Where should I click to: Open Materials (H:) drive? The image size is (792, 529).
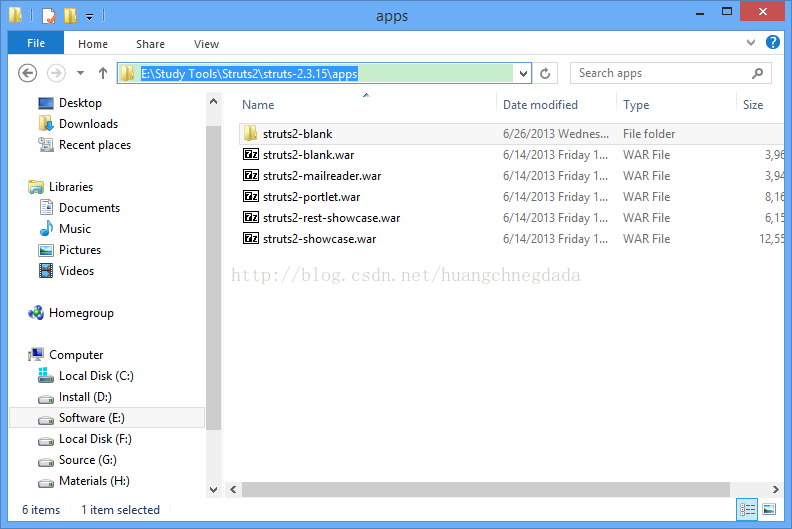pyautogui.click(x=94, y=481)
